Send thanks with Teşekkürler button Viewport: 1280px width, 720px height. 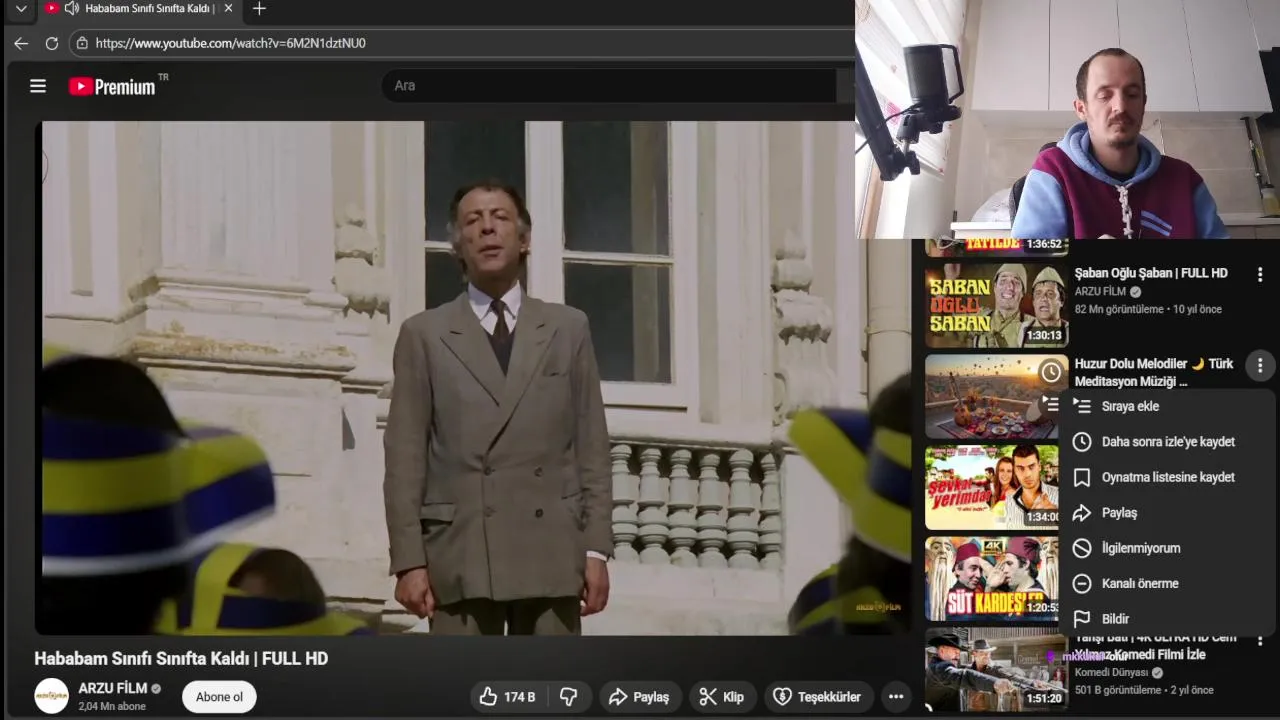coord(817,697)
